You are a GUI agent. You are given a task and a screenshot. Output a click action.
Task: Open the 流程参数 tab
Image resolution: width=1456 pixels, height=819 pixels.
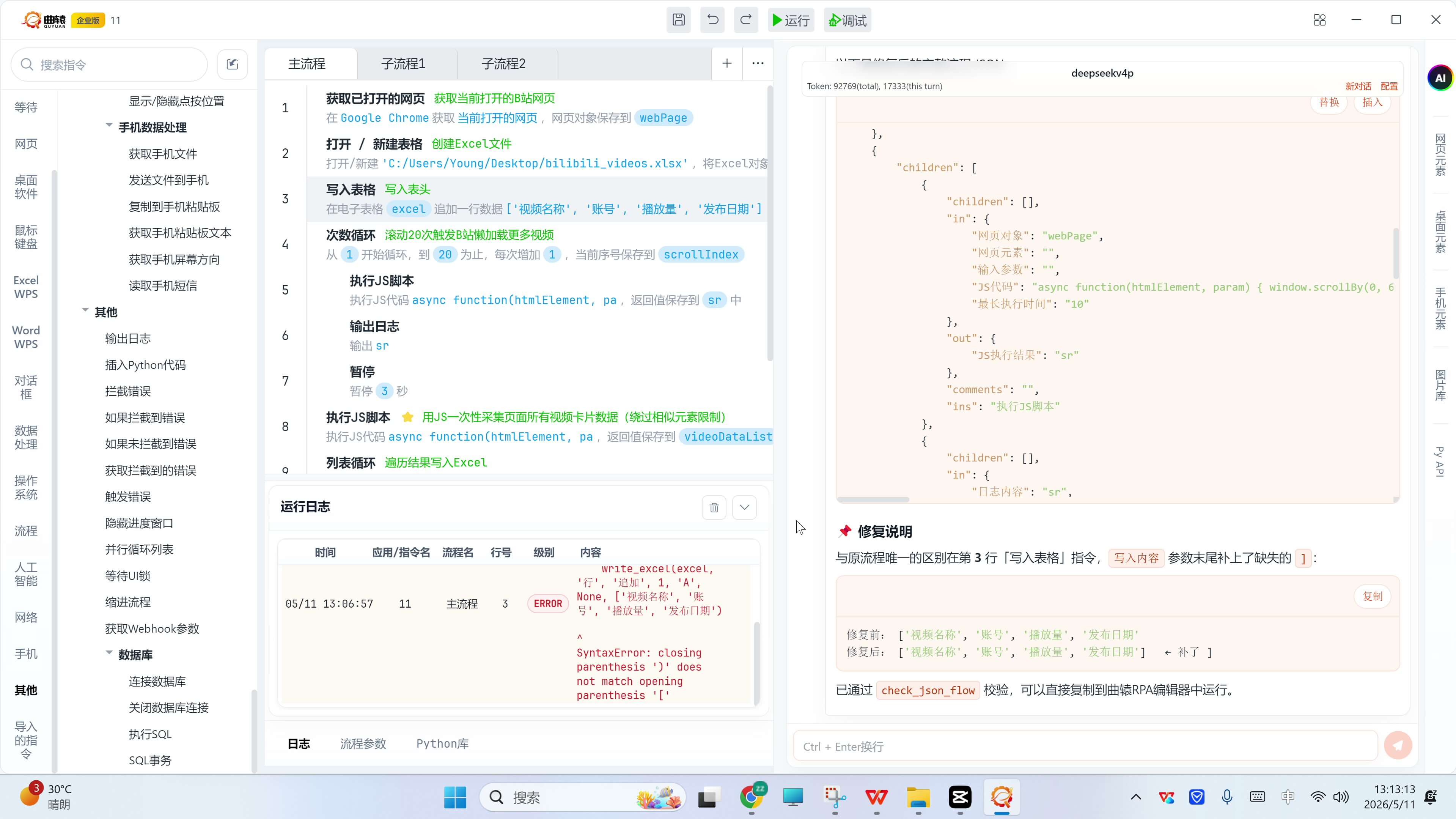click(x=363, y=744)
